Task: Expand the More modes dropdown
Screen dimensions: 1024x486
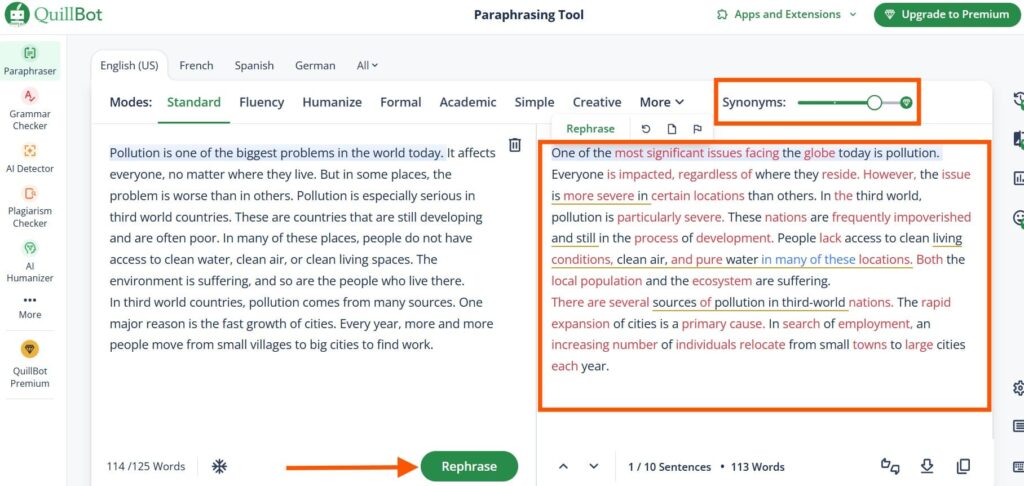Action: coord(661,102)
